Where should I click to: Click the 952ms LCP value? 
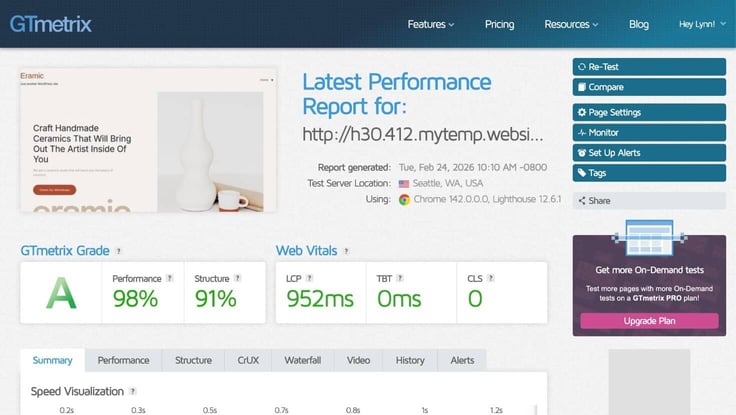coord(320,299)
